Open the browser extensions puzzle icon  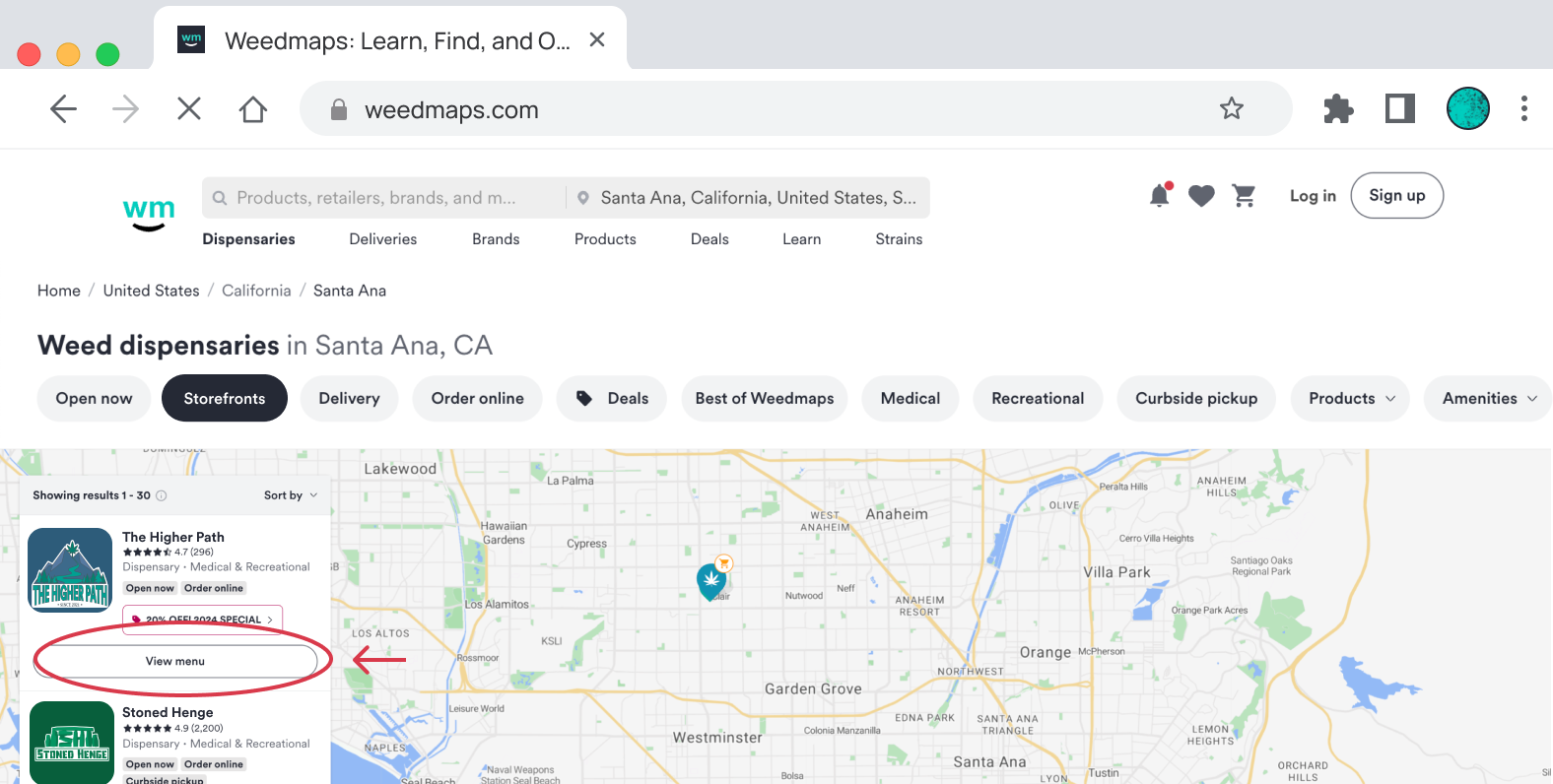(1338, 109)
